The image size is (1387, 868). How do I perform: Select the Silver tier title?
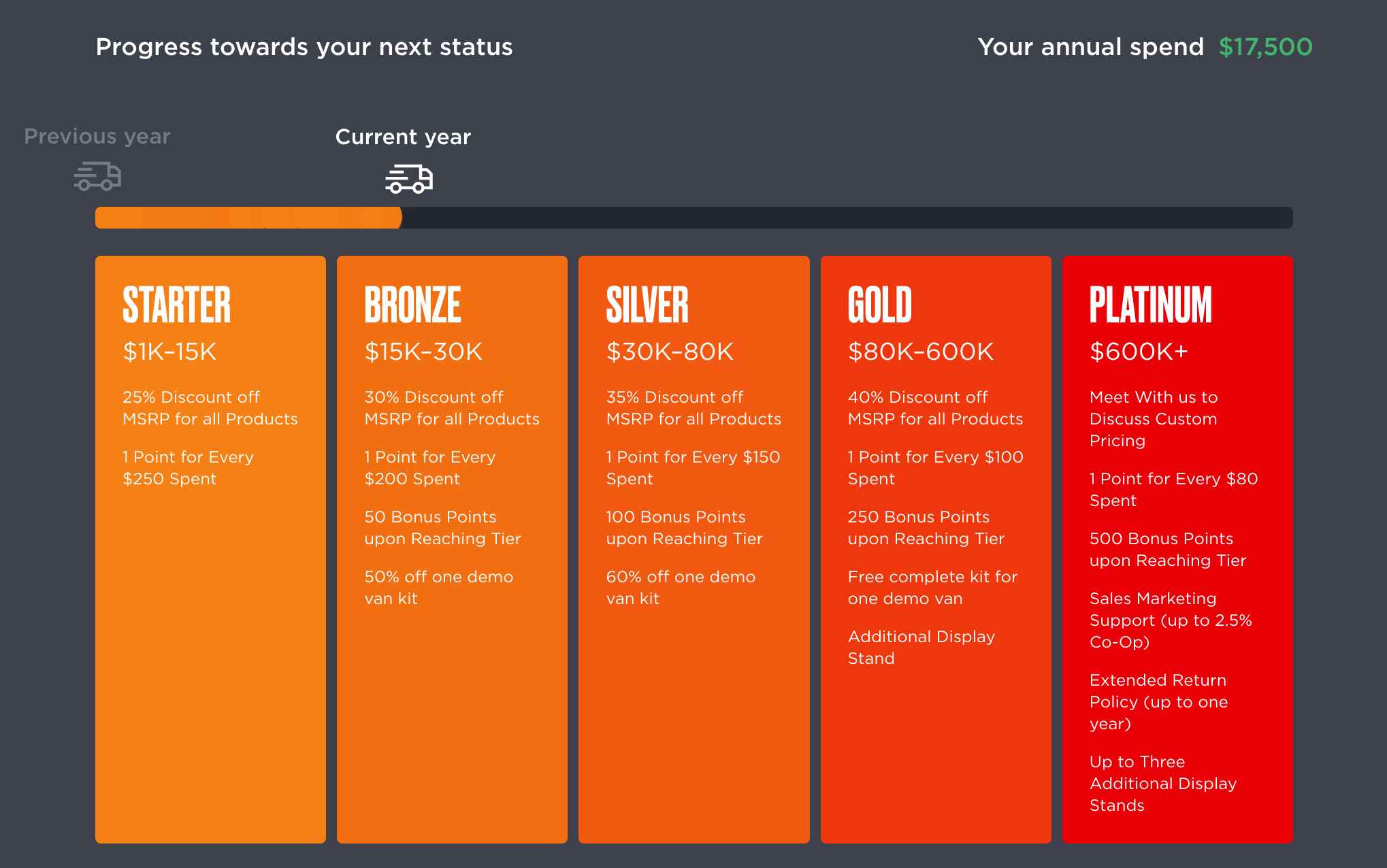(x=647, y=305)
